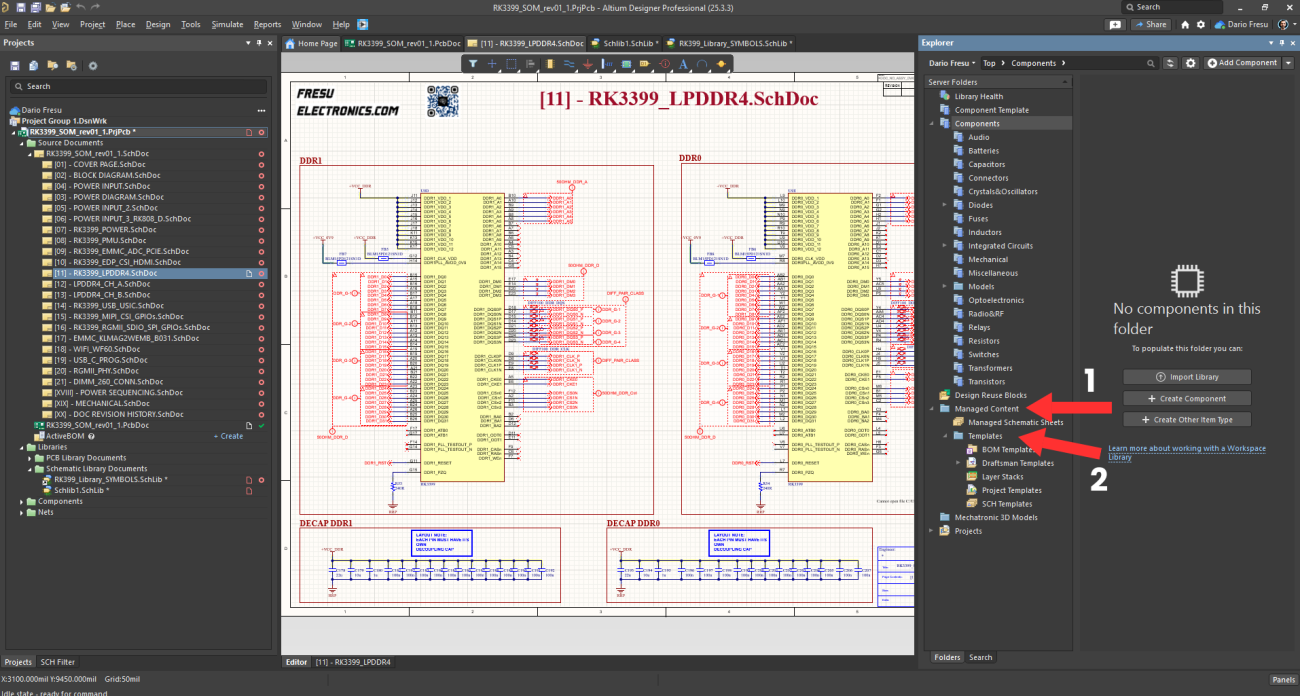
Task: Select the Filter funnel in the Active Bar
Action: [473, 63]
